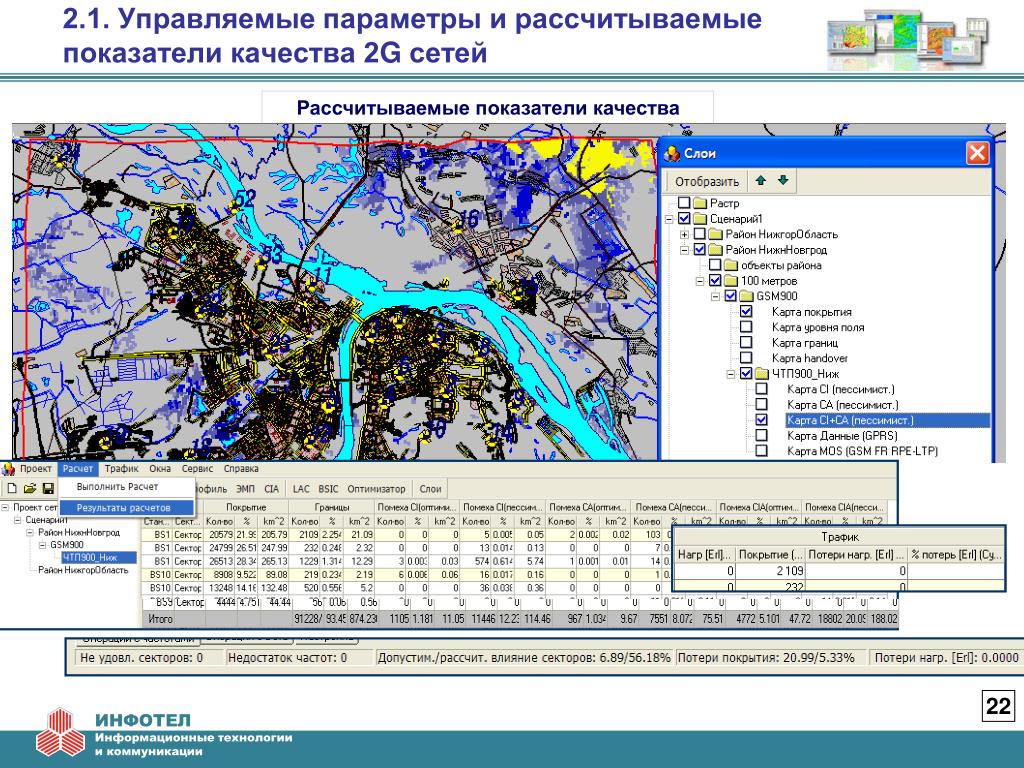Click the Район НижнНовгрод folder icon in Слои

point(716,249)
